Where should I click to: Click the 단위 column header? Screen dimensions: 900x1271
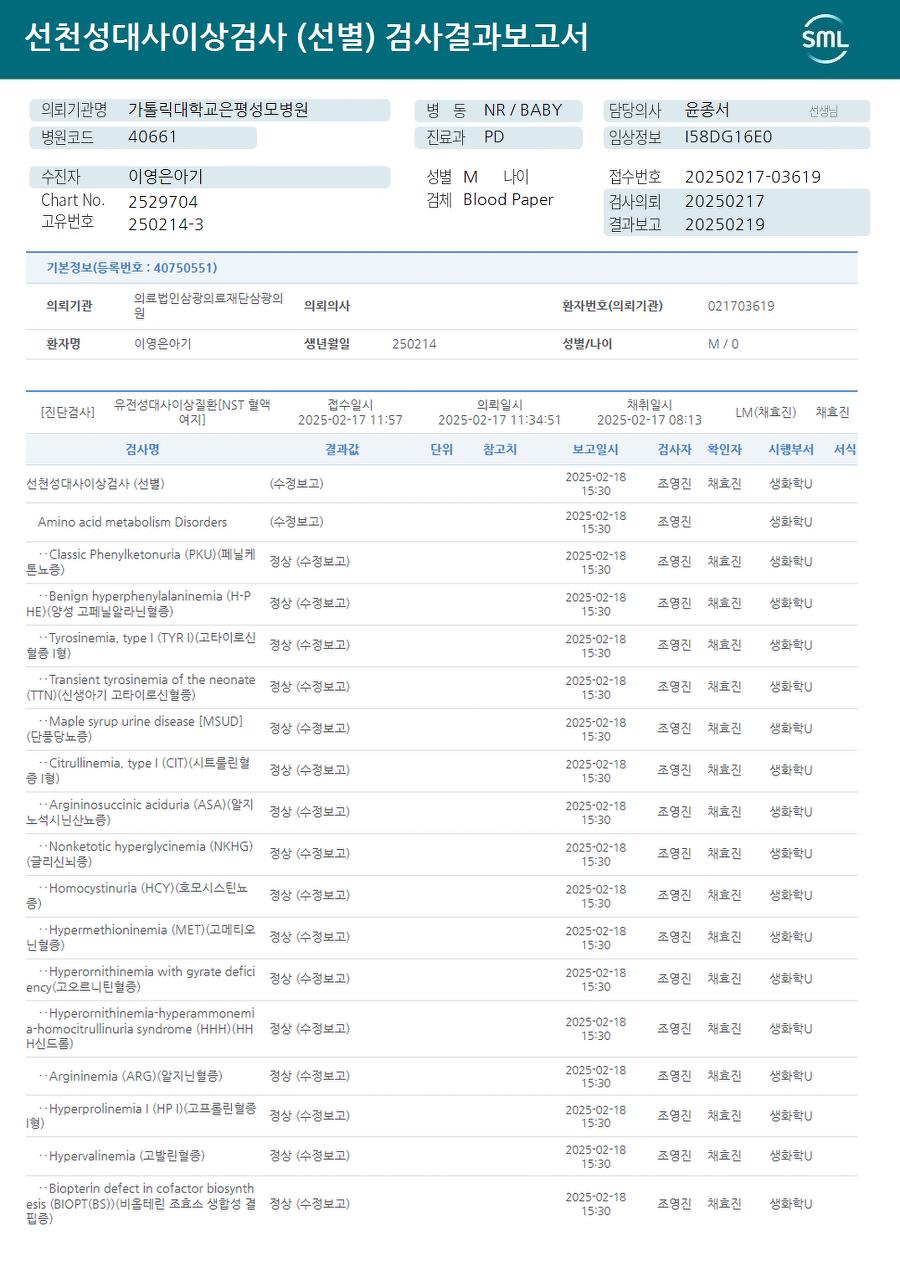point(442,450)
